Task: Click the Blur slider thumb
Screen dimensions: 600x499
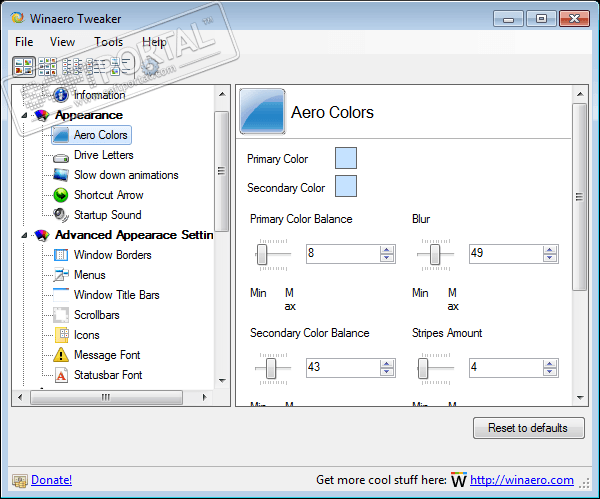Action: [435, 254]
